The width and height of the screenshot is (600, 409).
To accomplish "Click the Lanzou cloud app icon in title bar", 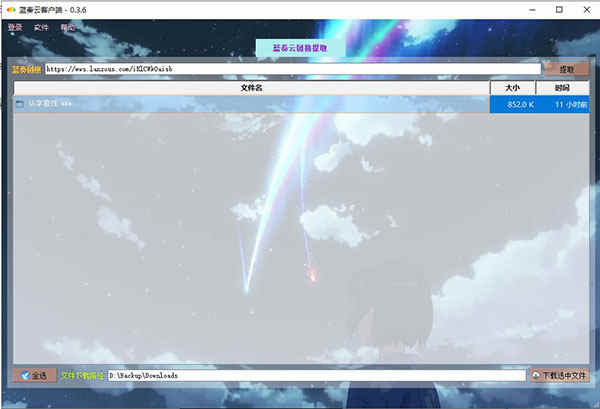I will coord(11,10).
